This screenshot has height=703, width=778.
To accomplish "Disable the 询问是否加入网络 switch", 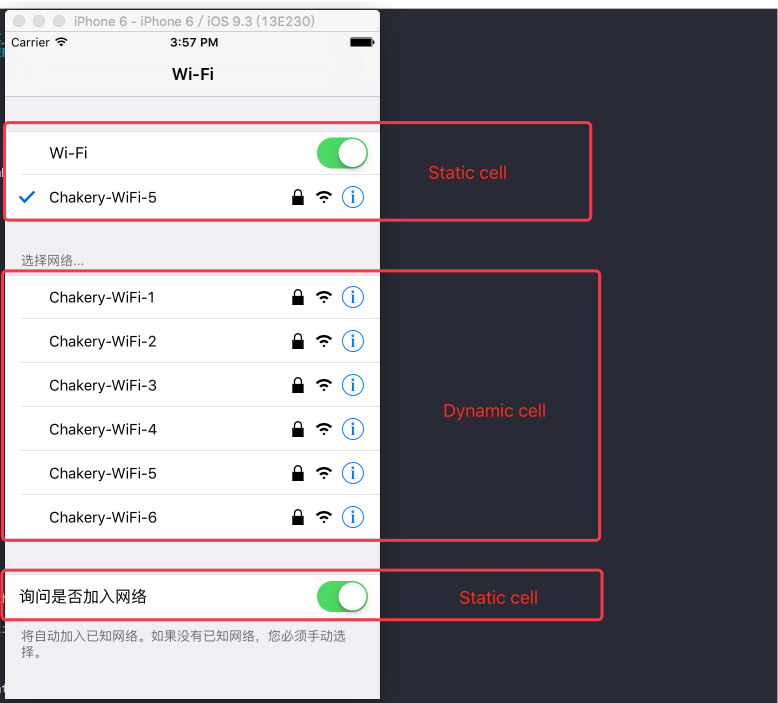I will coord(342,596).
